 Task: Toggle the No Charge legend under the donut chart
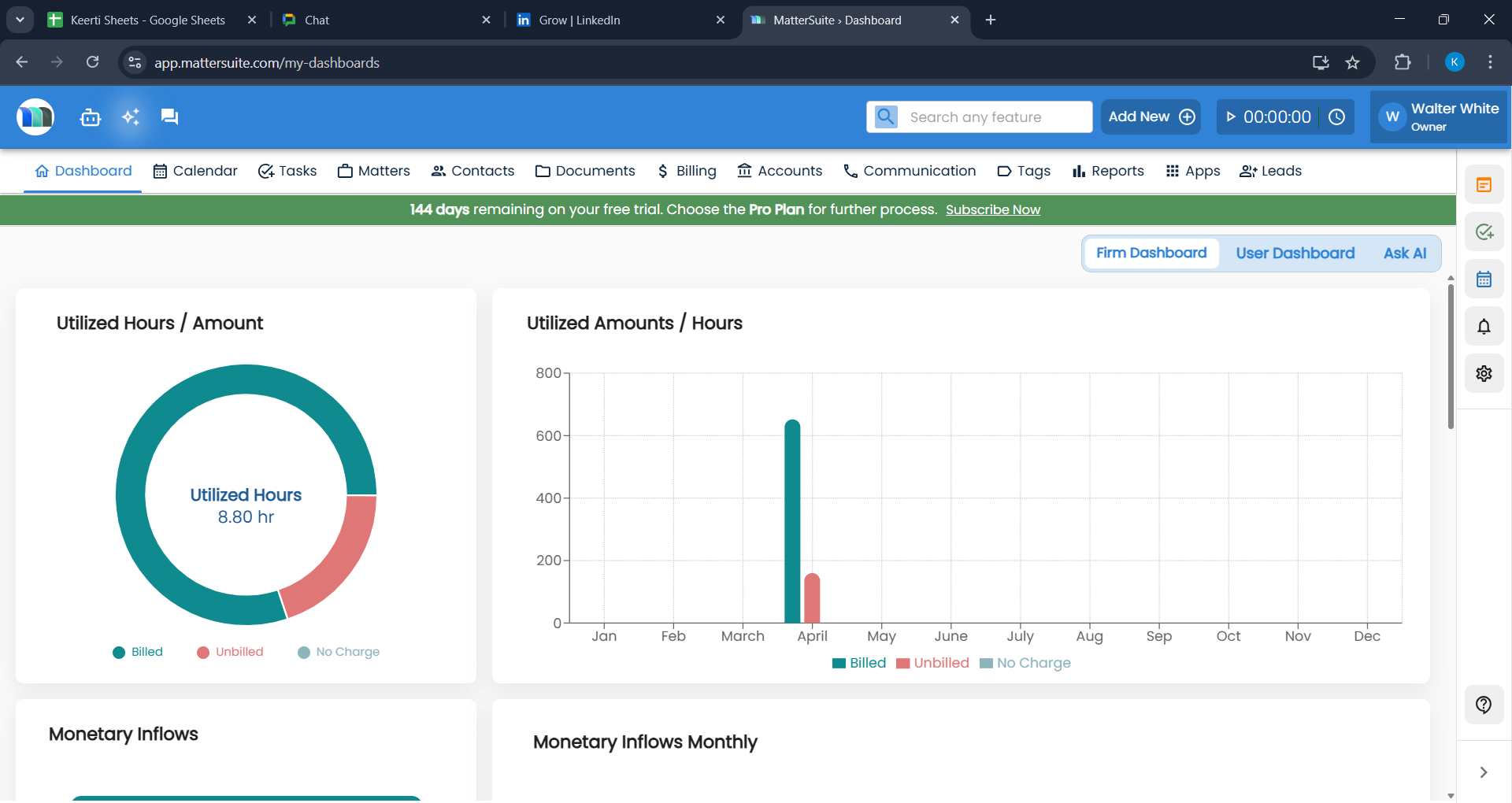[339, 652]
